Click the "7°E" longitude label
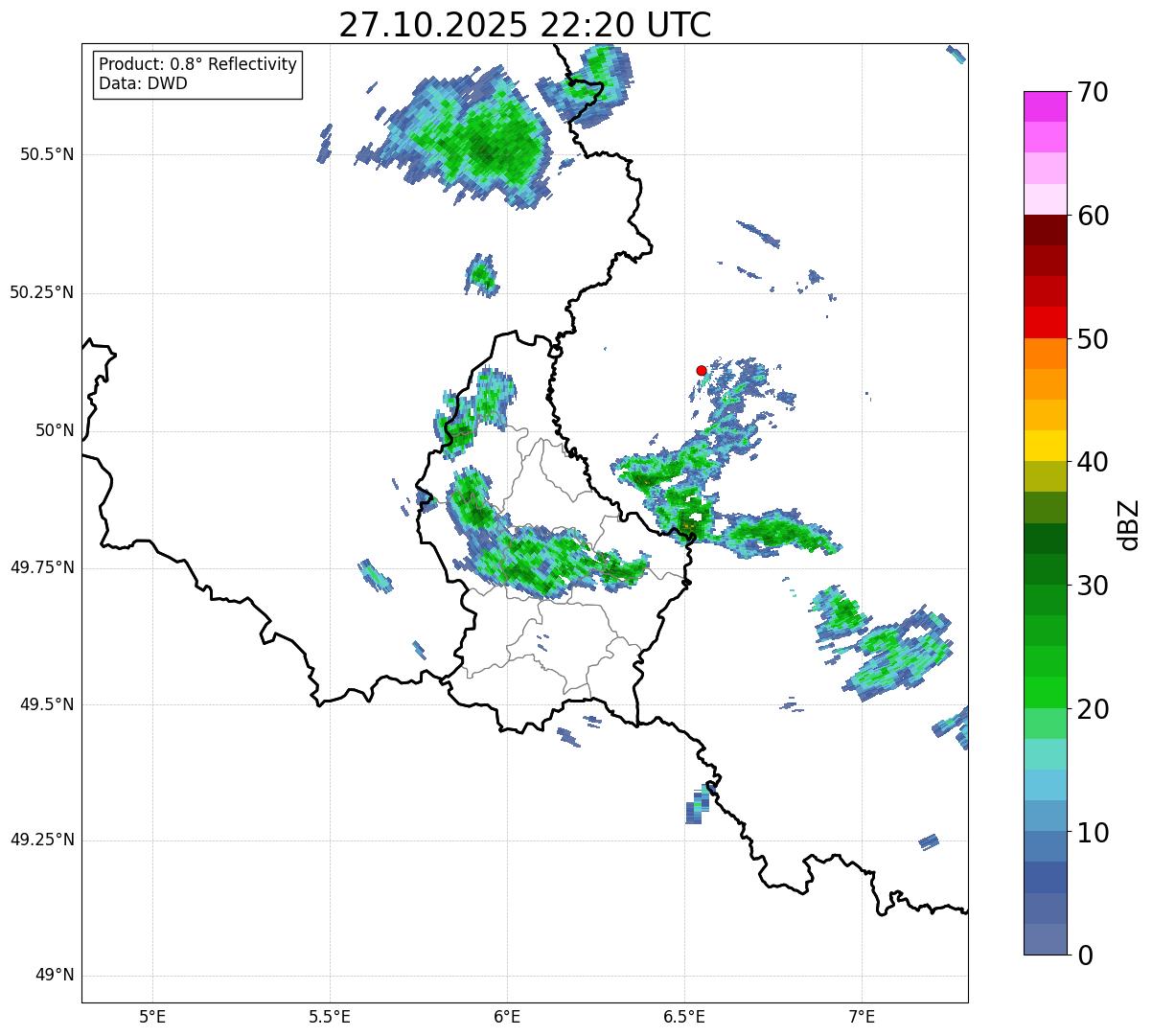 (x=862, y=1016)
